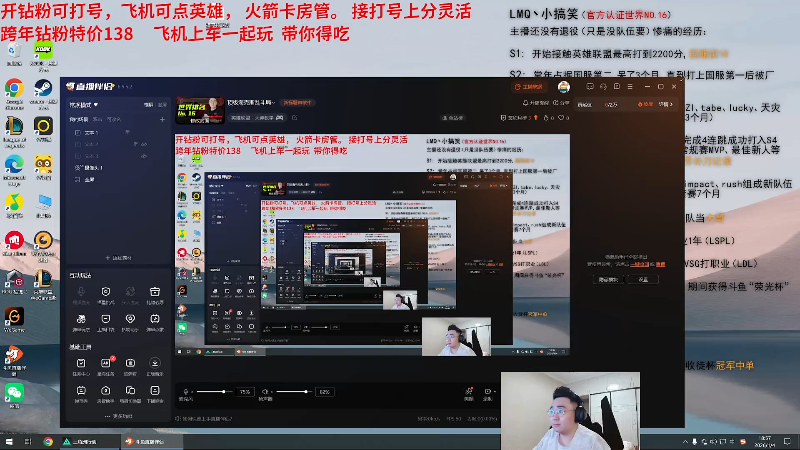Select the third scene tab
Viewport: 800px width, 450px height.
coord(114,119)
